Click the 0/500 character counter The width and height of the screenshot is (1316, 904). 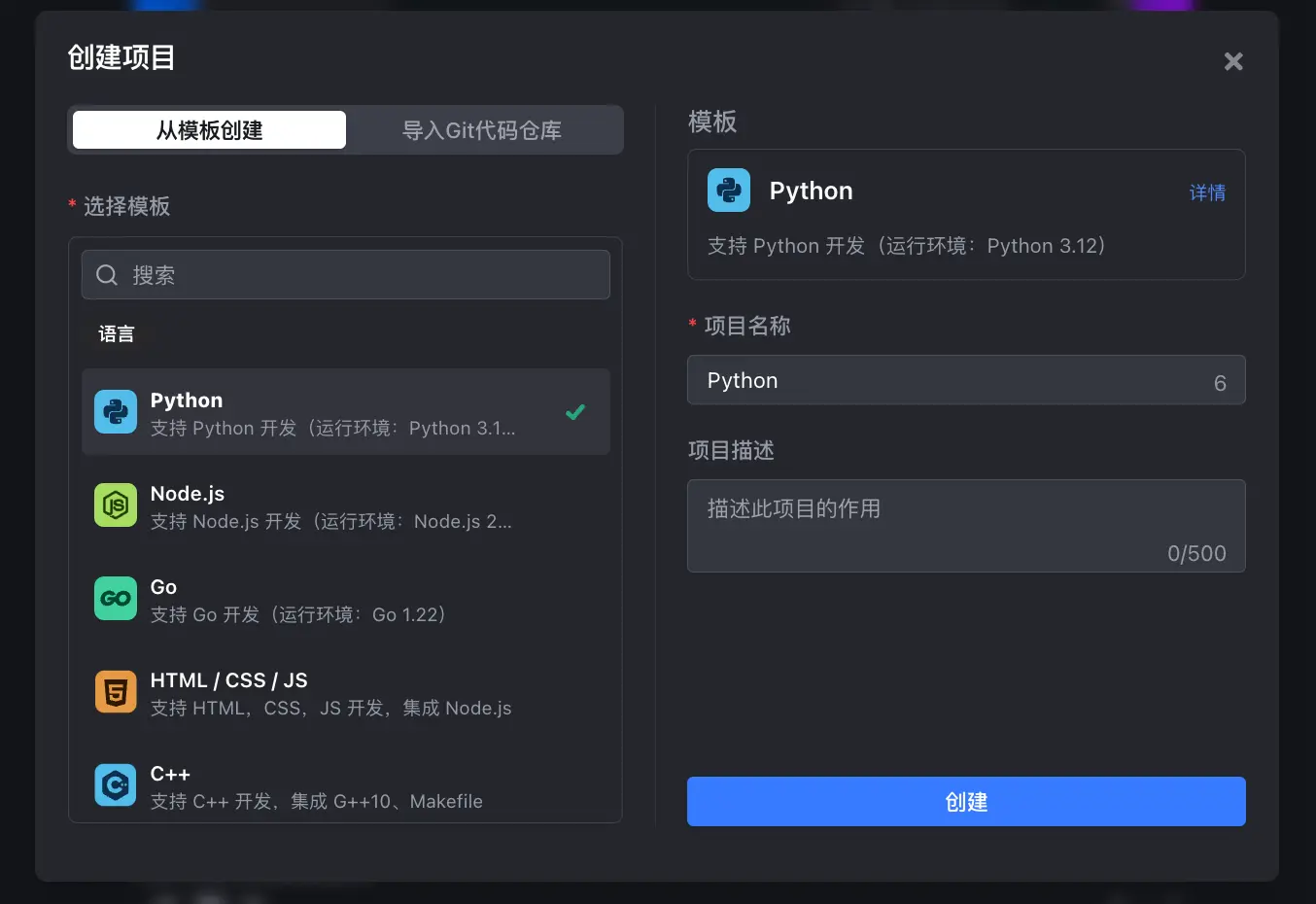(1196, 553)
